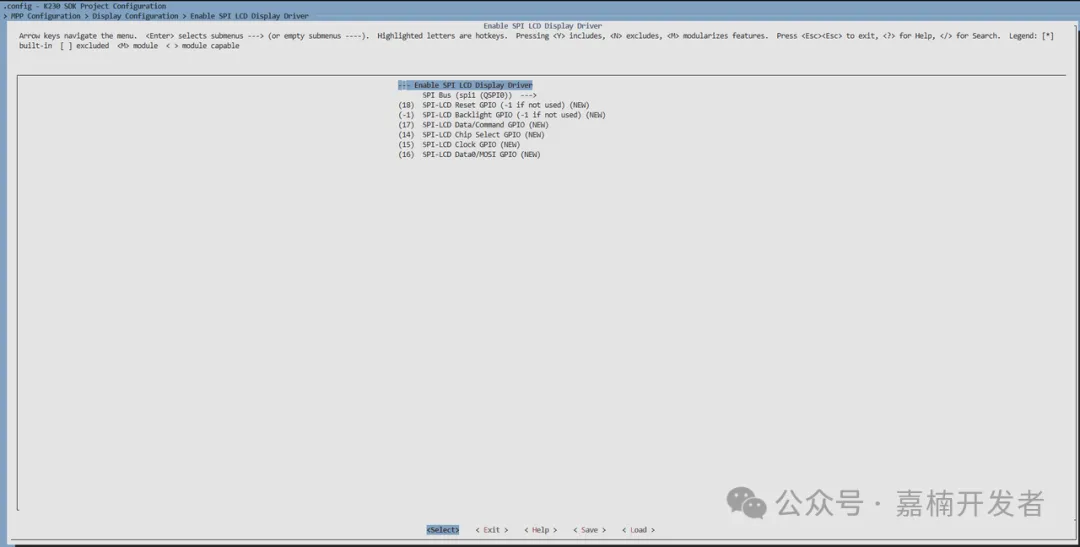
Task: Click the MPP Configuration breadcrumb
Action: point(45,16)
